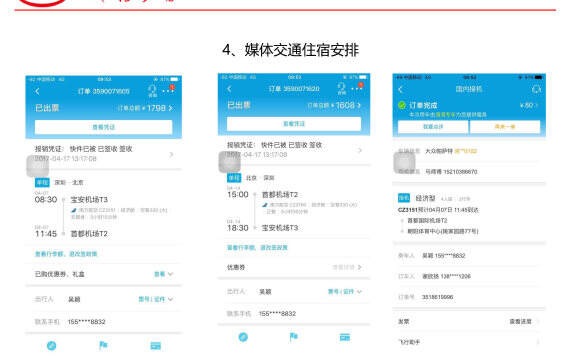Viewport: 570px width, 360px height.
Task: Click 宝安机场T3 arrival at 18:30
Action: click(280, 228)
